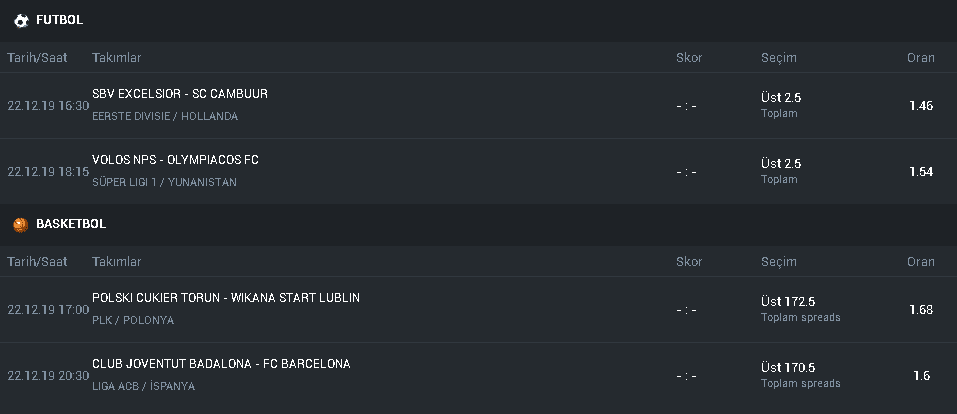Select the 1.46 odds value
The height and width of the screenshot is (414, 957).
coord(921,106)
